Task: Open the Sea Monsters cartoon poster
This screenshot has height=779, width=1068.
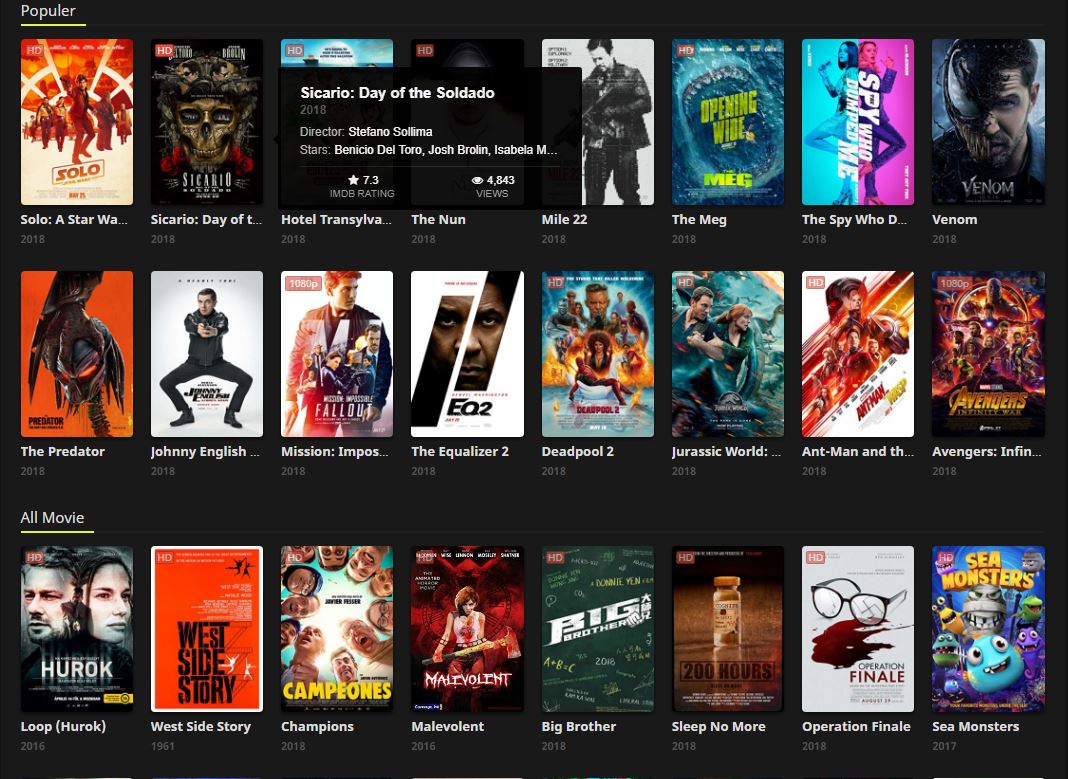Action: point(988,629)
